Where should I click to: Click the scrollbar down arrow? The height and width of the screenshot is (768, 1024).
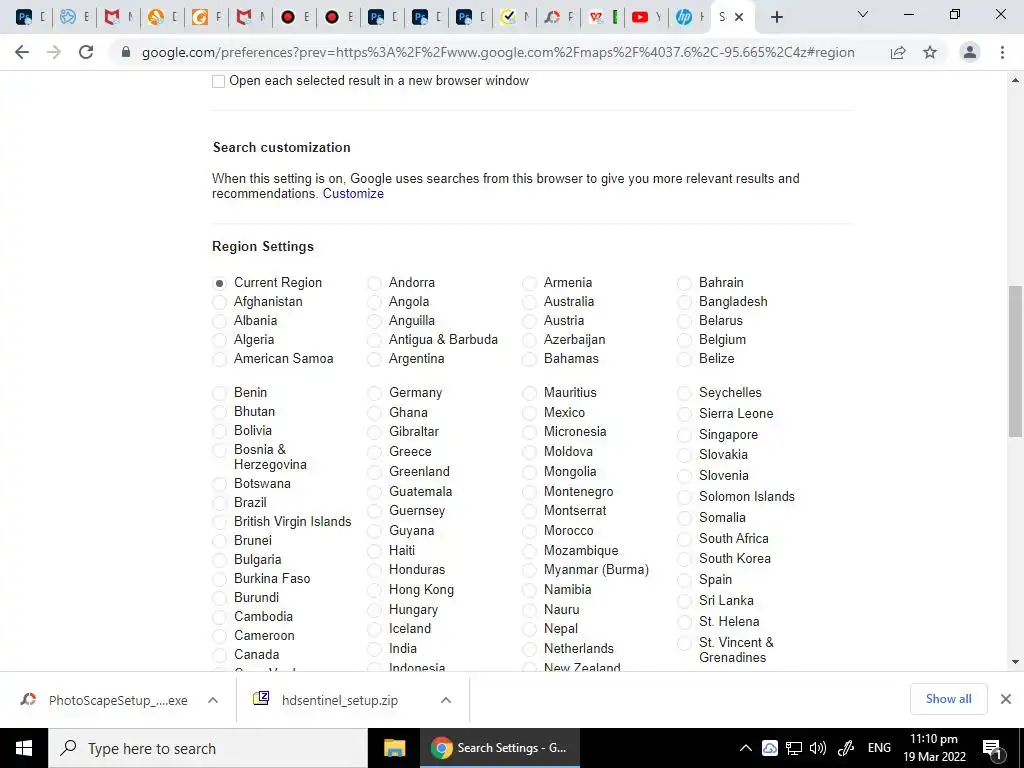(1015, 662)
